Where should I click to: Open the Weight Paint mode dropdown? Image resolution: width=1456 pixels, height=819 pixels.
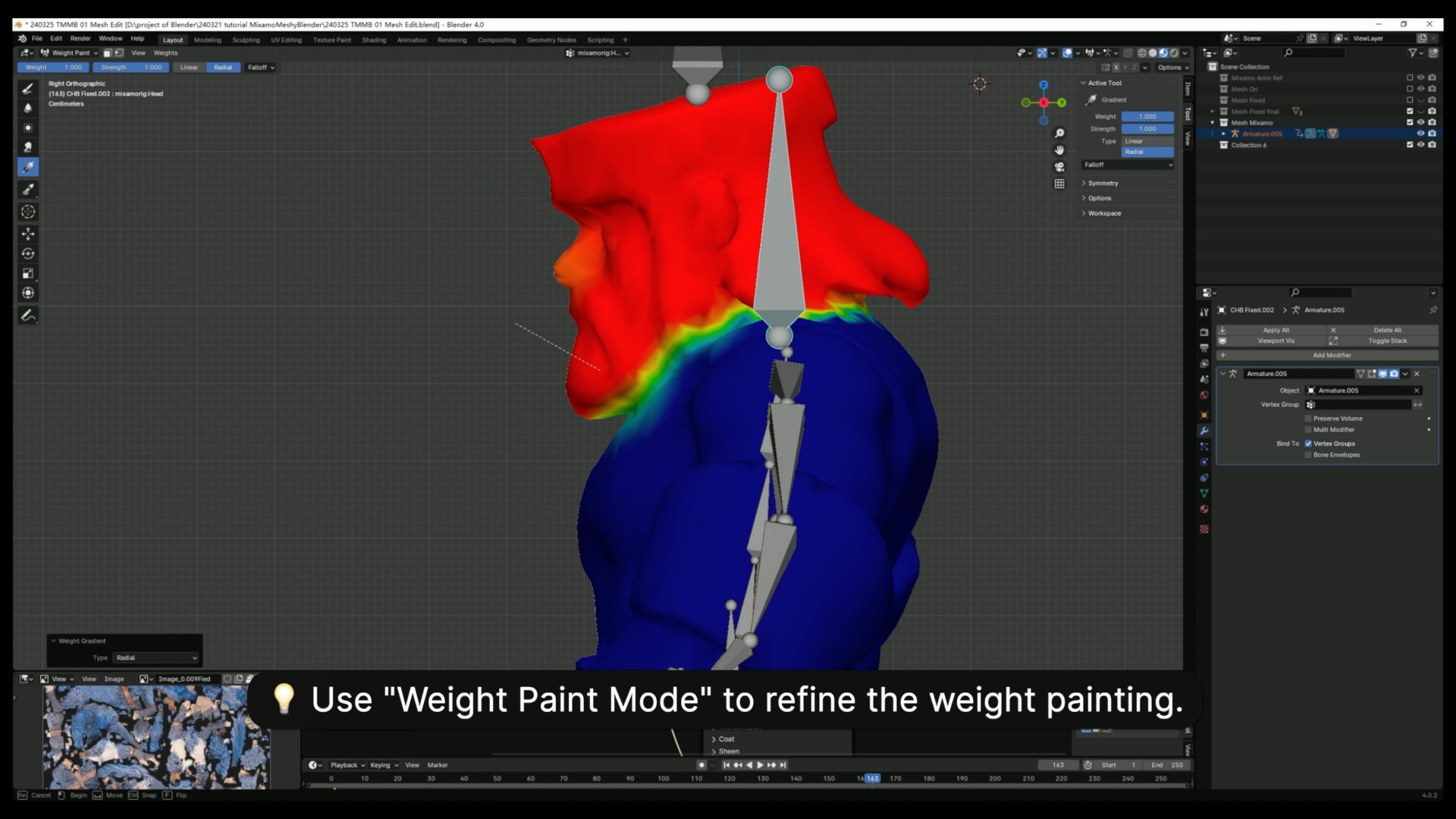point(69,53)
